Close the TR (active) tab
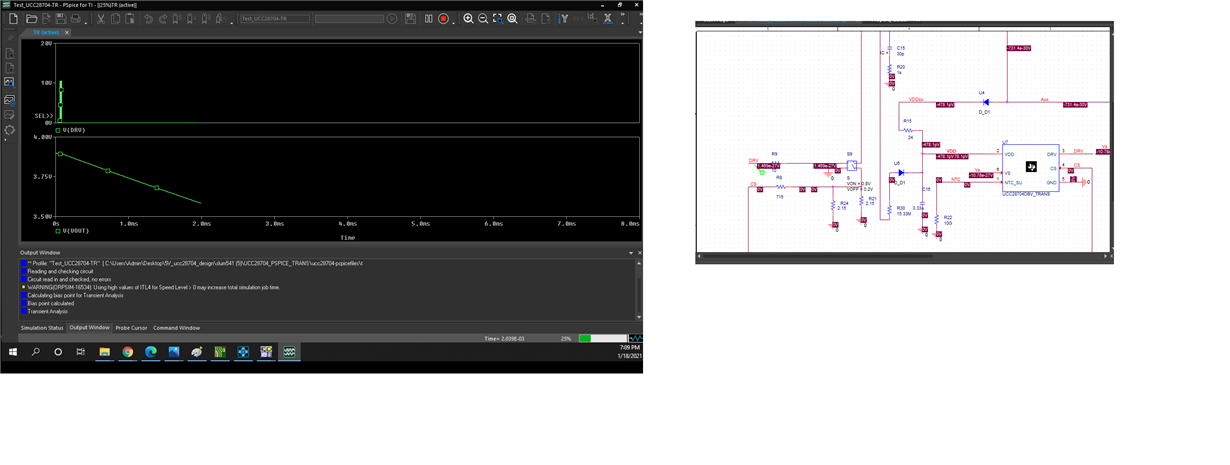 [67, 32]
